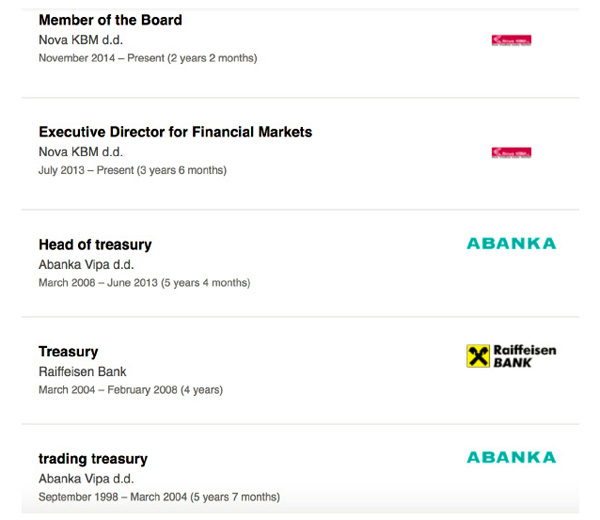Visit Nova KBM d.d. under Member of the Board
Image resolution: width=600 pixels, height=520 pixels.
point(81,40)
